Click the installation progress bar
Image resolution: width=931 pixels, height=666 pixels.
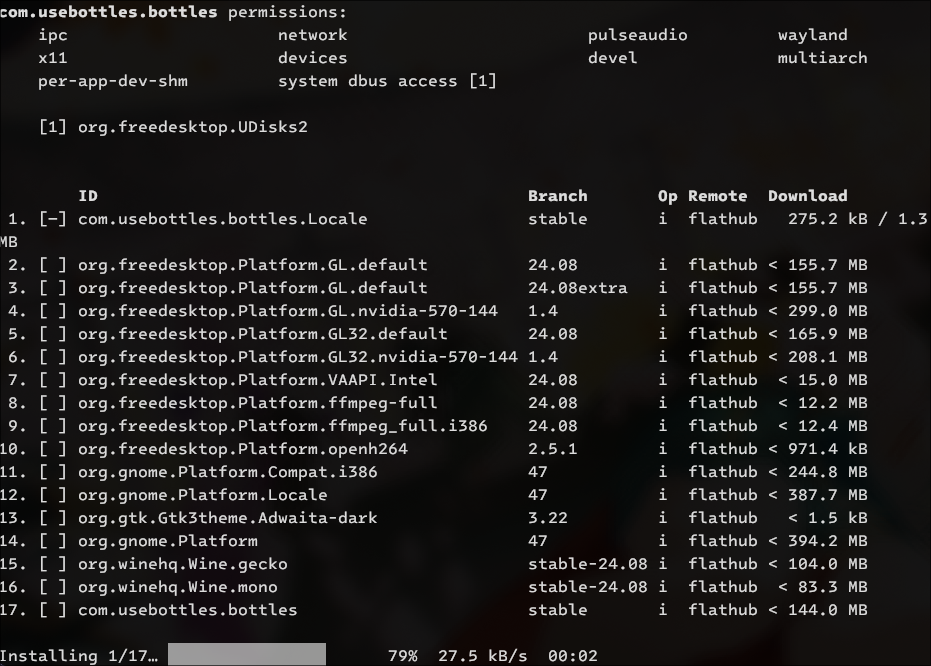246,656
